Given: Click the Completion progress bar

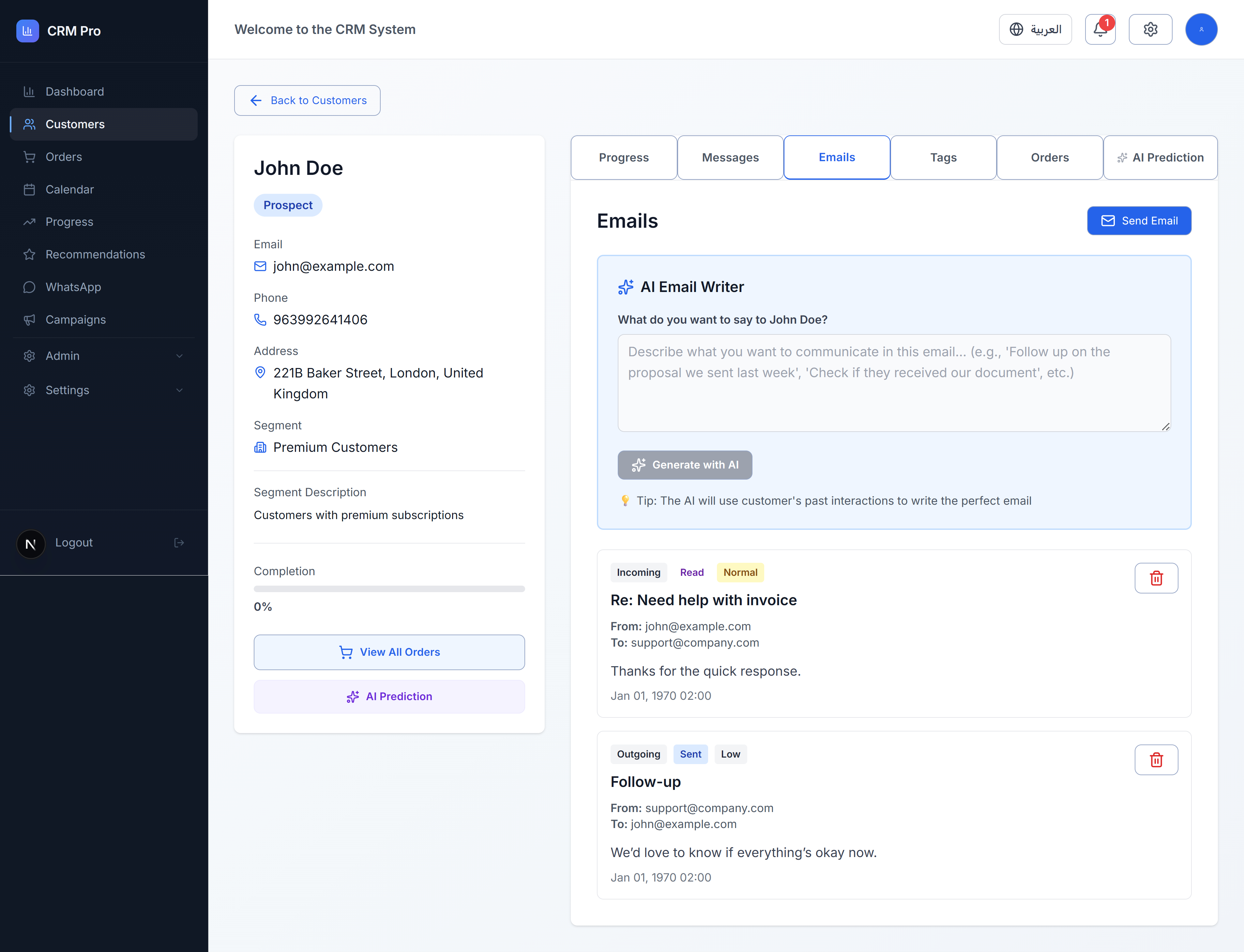Looking at the screenshot, I should 389,589.
